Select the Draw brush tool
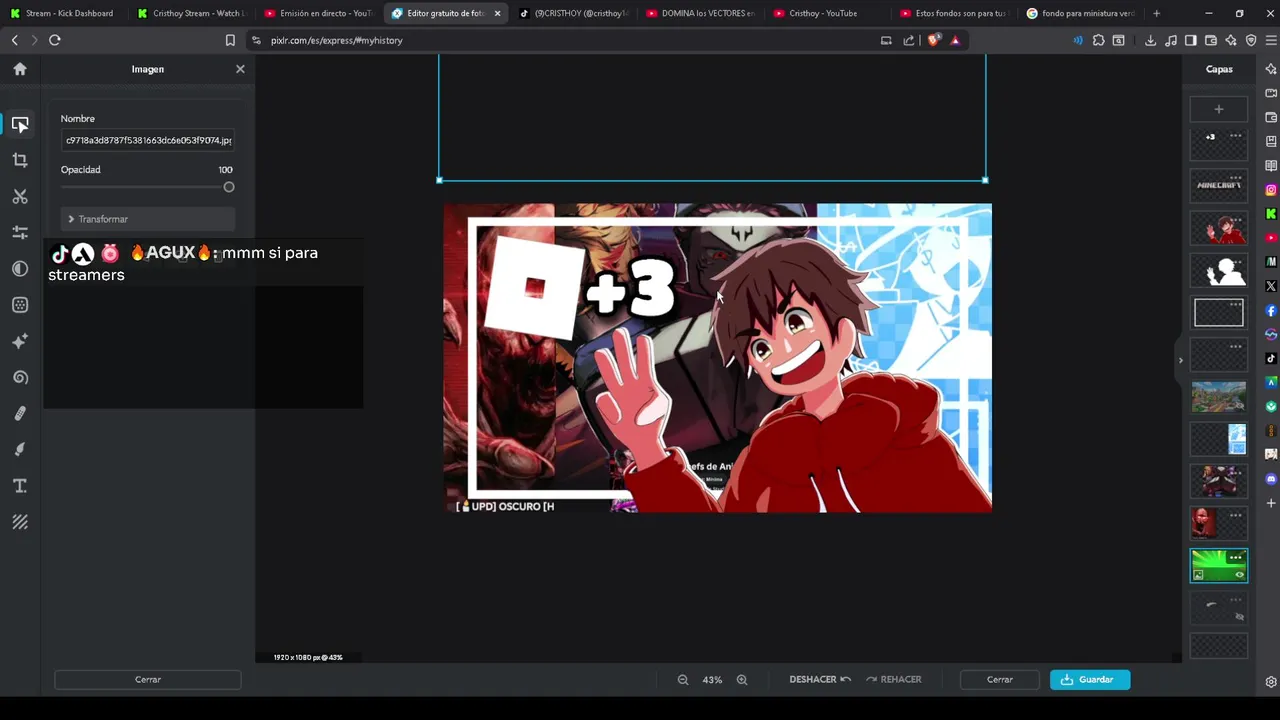 click(x=20, y=449)
